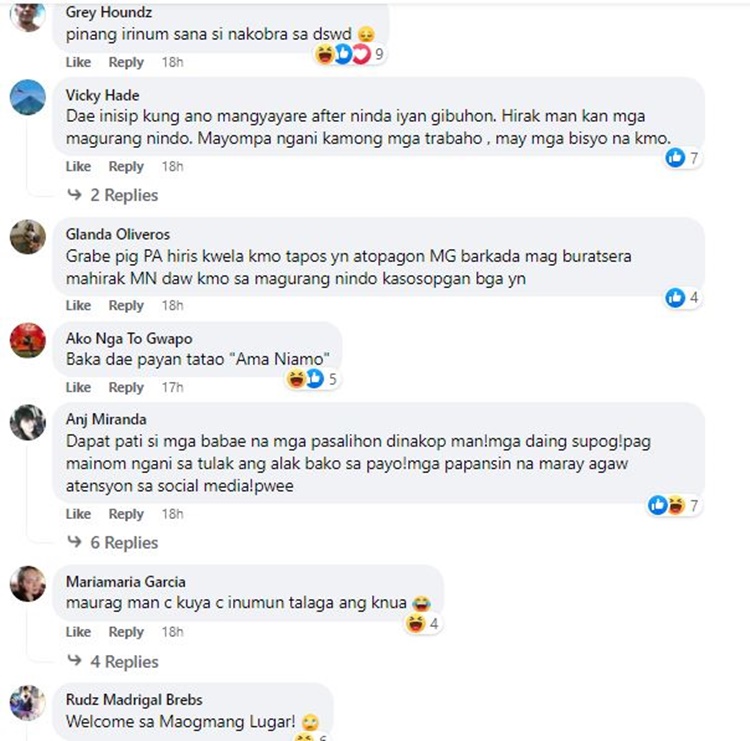This screenshot has height=741, width=750.
Task: Click Glanda Oliveros's avatar
Action: coord(27,237)
